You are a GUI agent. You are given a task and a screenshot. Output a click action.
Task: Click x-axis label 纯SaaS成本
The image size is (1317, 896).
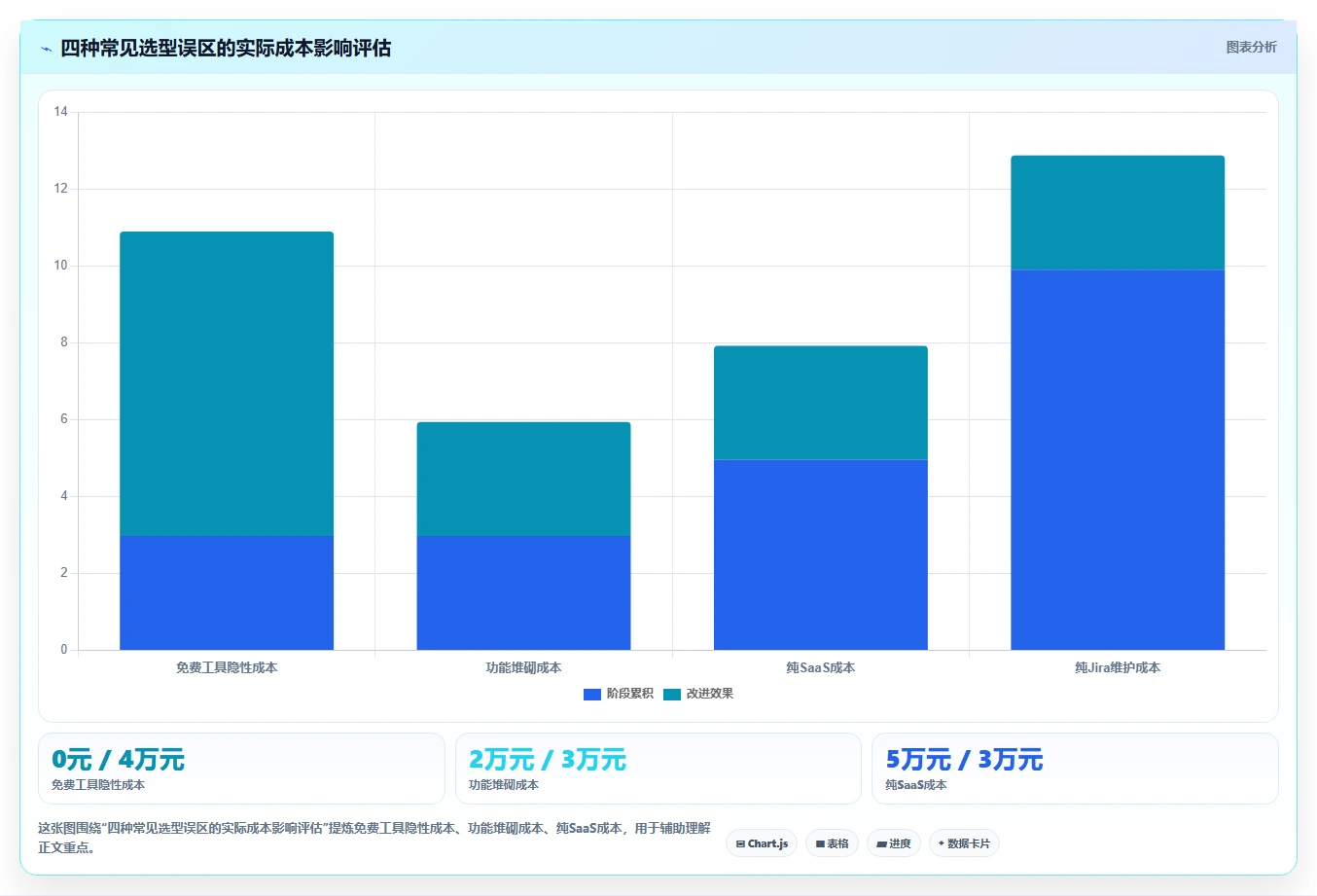[x=821, y=667]
